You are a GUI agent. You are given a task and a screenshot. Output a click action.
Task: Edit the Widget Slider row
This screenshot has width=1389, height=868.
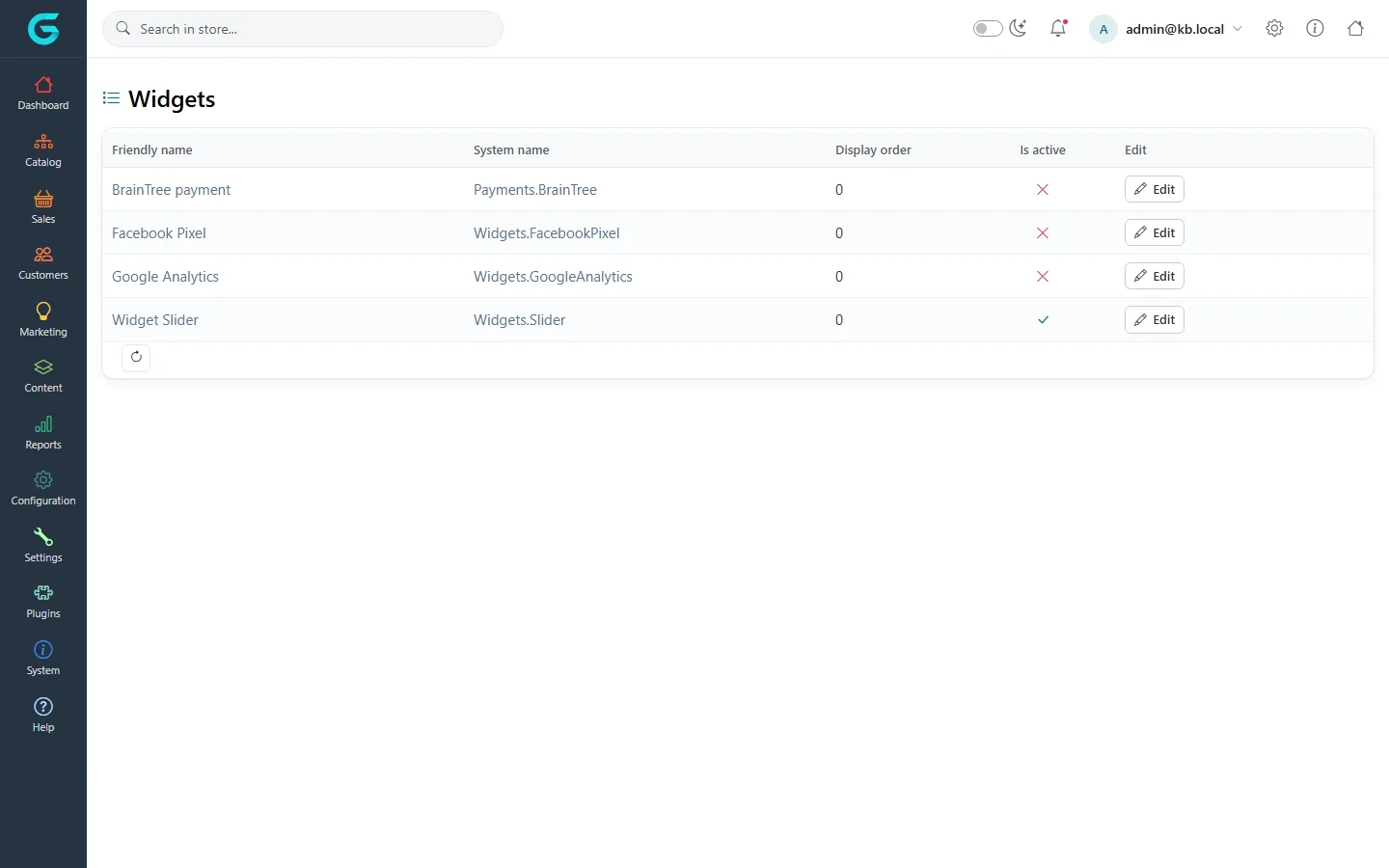[x=1154, y=319]
